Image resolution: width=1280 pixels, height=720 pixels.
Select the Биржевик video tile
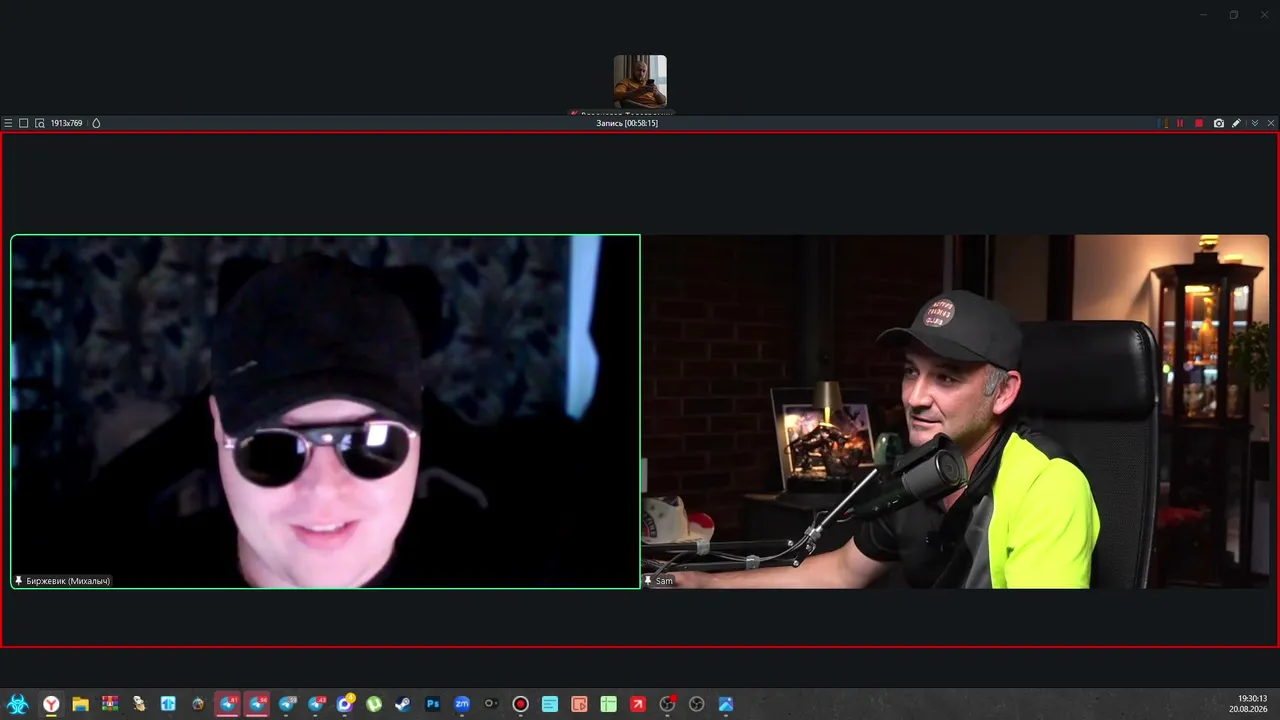pyautogui.click(x=325, y=411)
